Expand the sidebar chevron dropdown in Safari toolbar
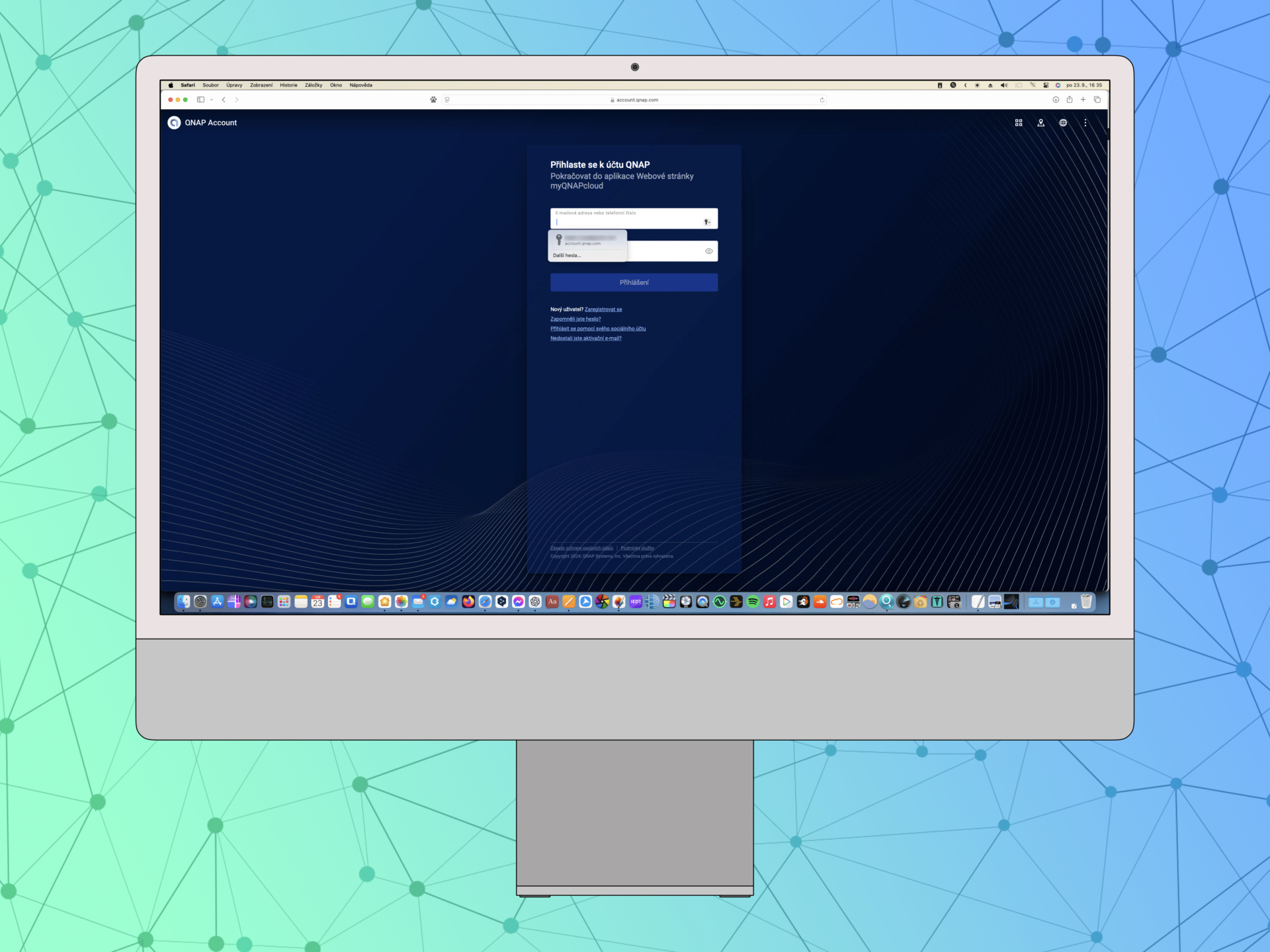Image resolution: width=1270 pixels, height=952 pixels. (212, 100)
